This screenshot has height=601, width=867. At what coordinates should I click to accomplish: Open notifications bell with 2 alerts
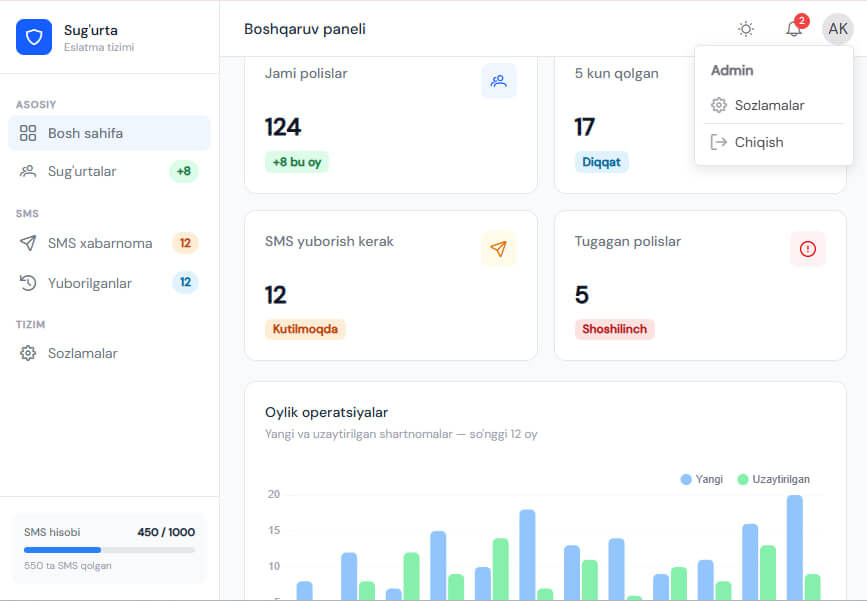(794, 29)
